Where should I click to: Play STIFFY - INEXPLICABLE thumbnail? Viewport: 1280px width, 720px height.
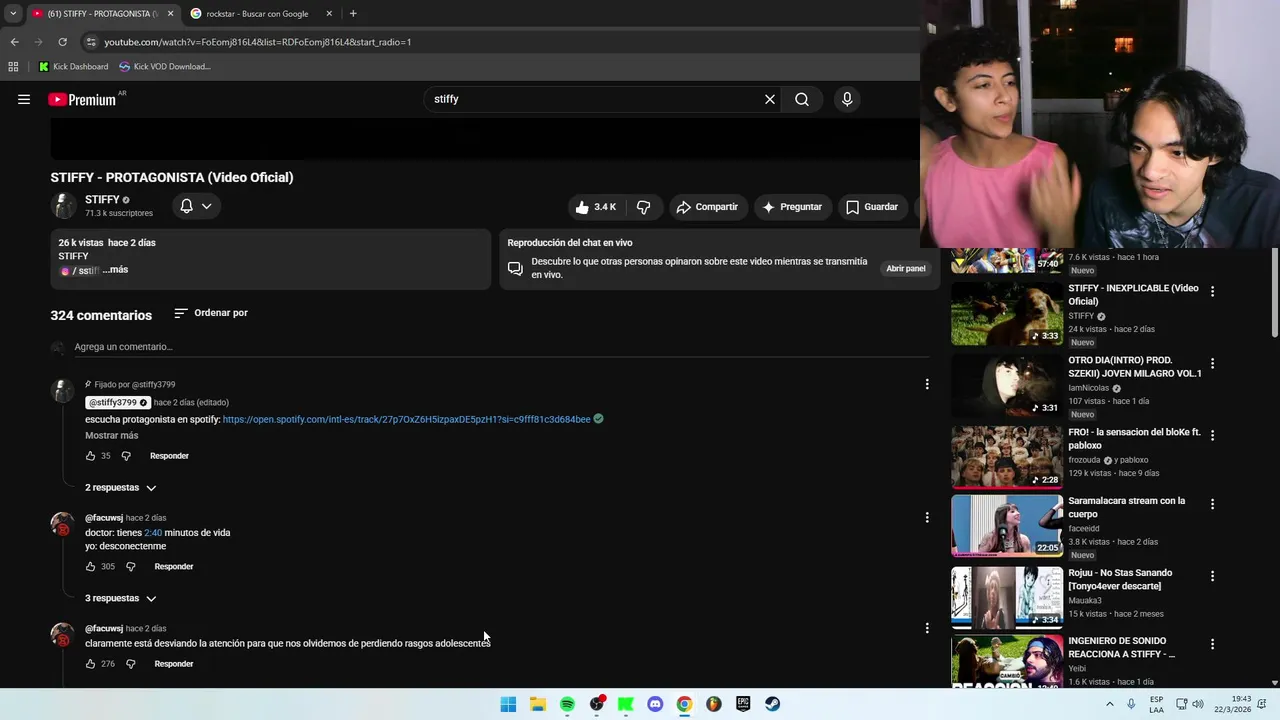(x=1007, y=314)
